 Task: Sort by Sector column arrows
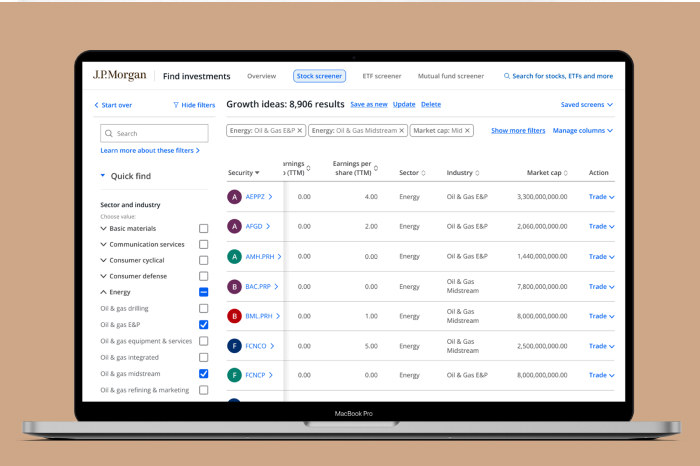coord(424,173)
